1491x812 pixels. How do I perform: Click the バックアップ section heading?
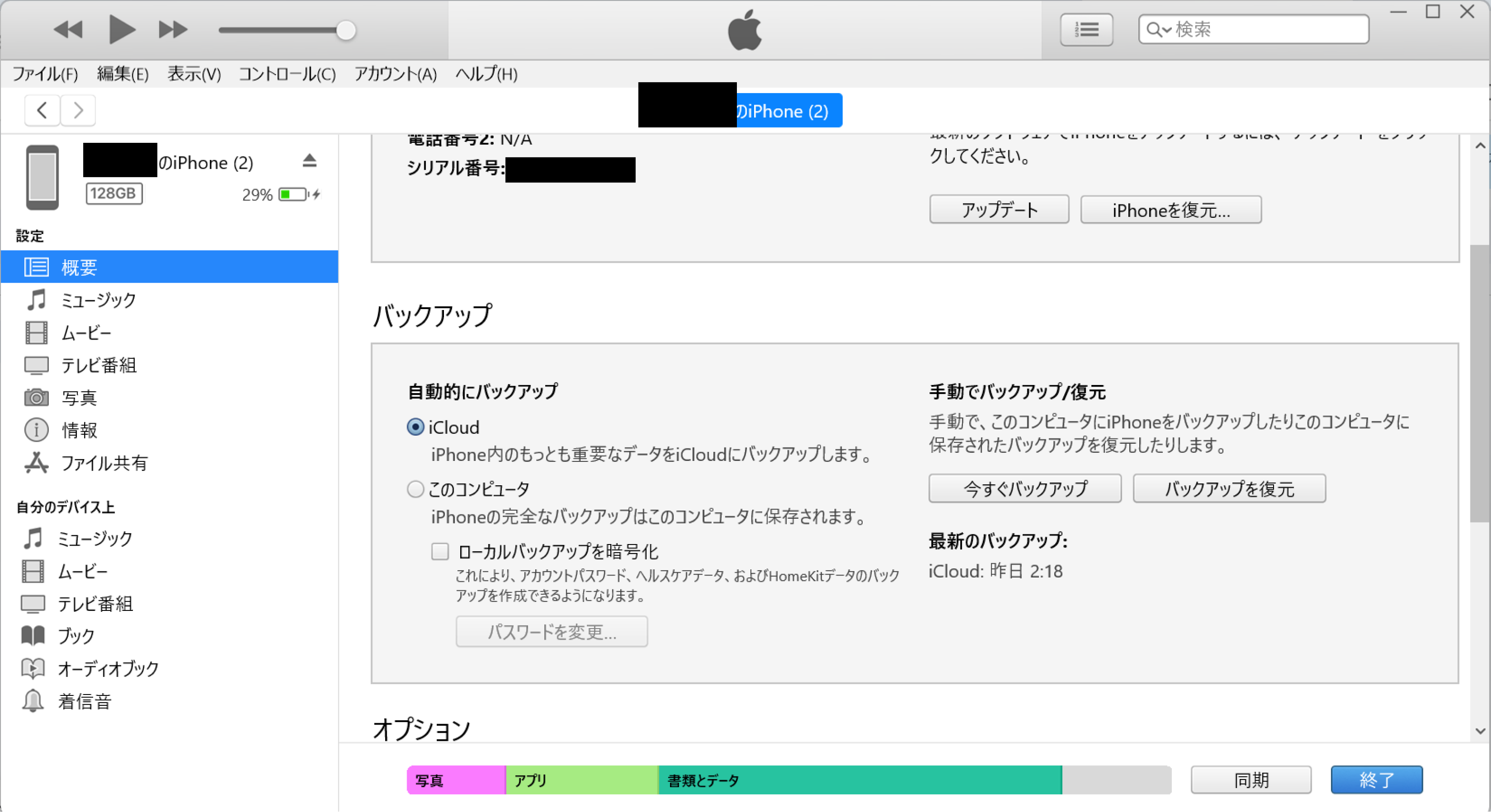432,316
